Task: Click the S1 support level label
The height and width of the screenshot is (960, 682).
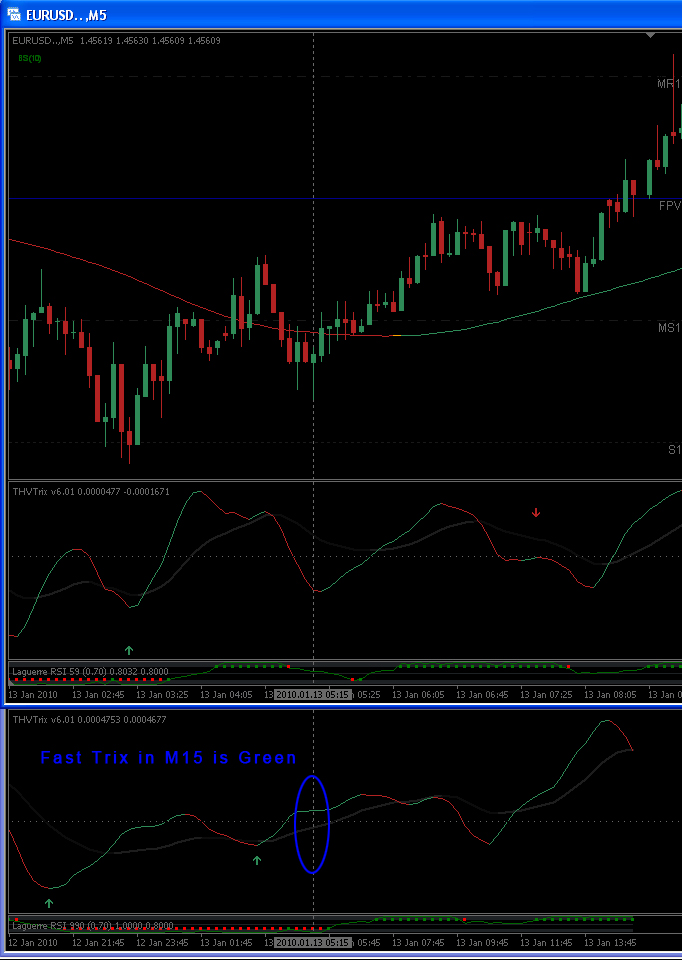Action: 675,450
